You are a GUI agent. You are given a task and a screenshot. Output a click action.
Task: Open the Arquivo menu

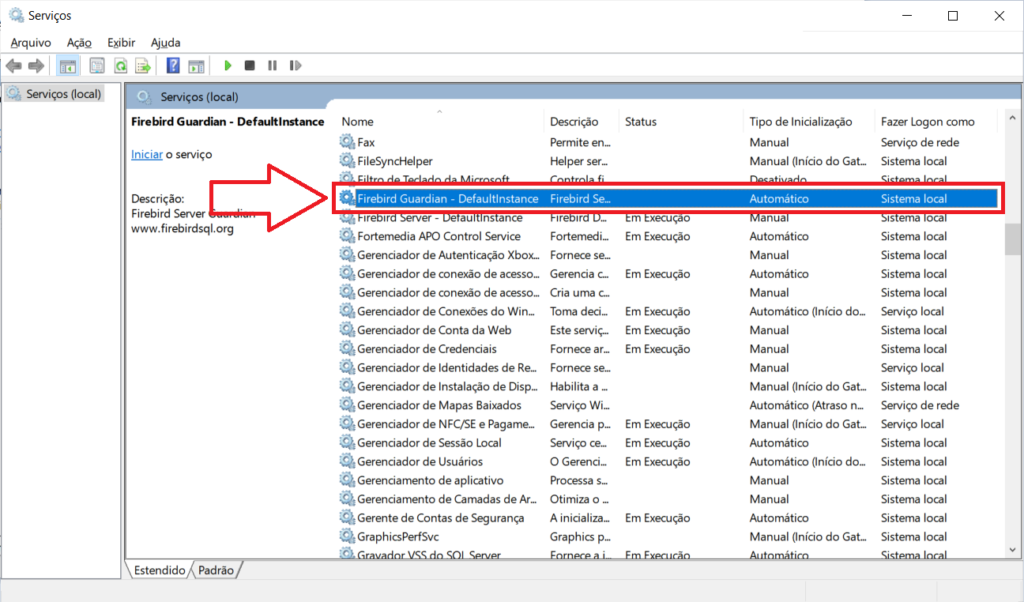point(30,42)
